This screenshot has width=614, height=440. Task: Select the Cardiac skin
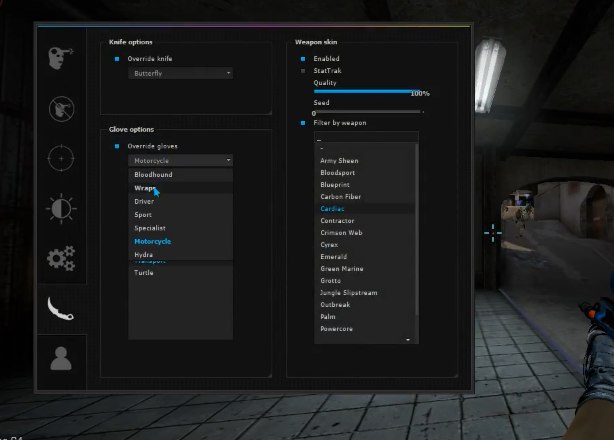click(x=365, y=209)
